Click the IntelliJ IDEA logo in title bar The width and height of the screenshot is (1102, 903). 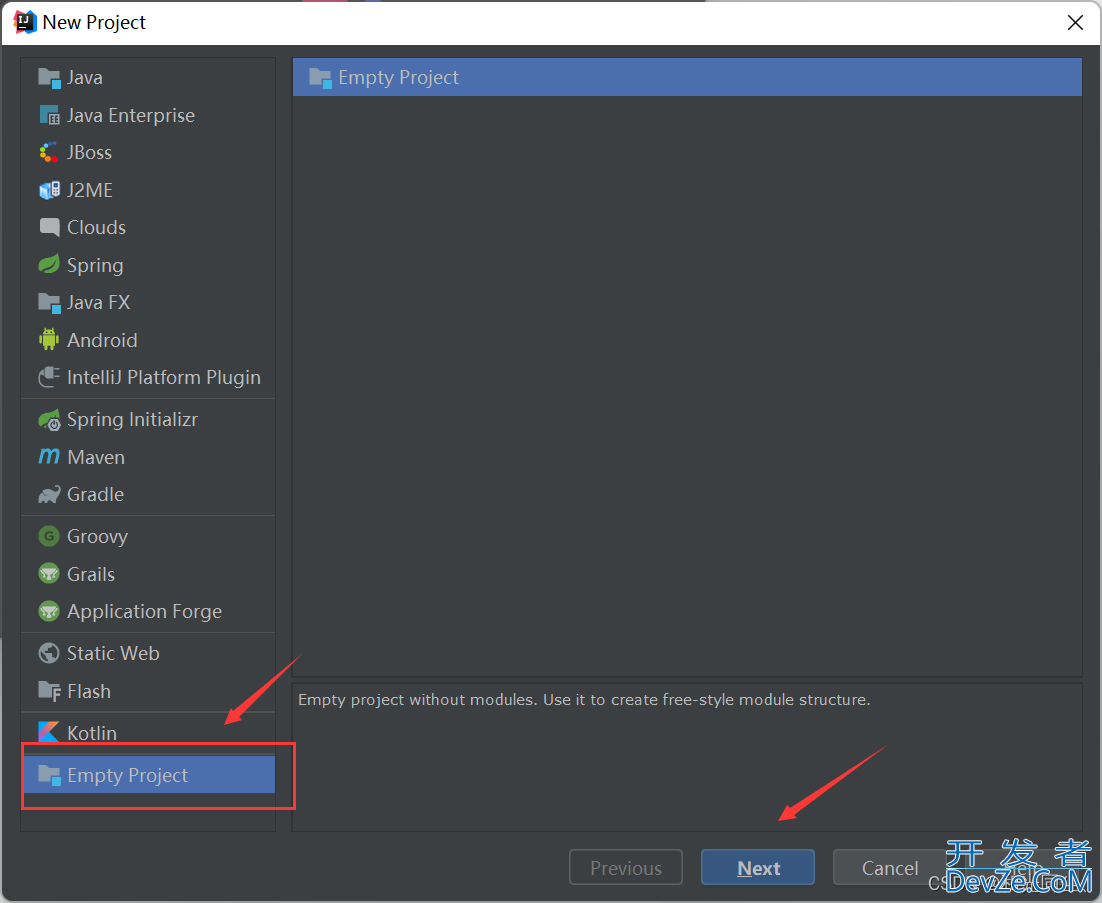pyautogui.click(x=25, y=22)
